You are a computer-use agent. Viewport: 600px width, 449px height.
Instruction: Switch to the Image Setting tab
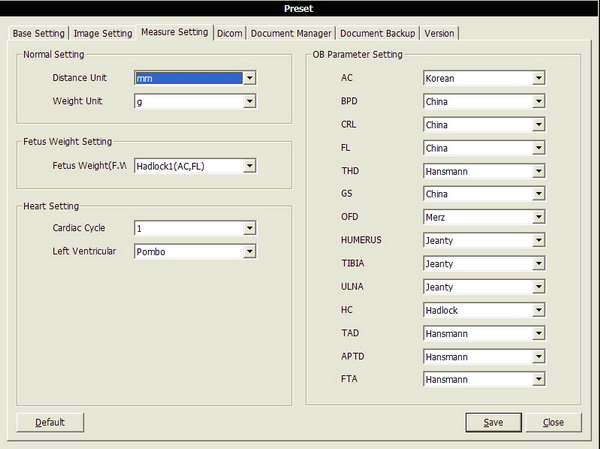pos(104,33)
